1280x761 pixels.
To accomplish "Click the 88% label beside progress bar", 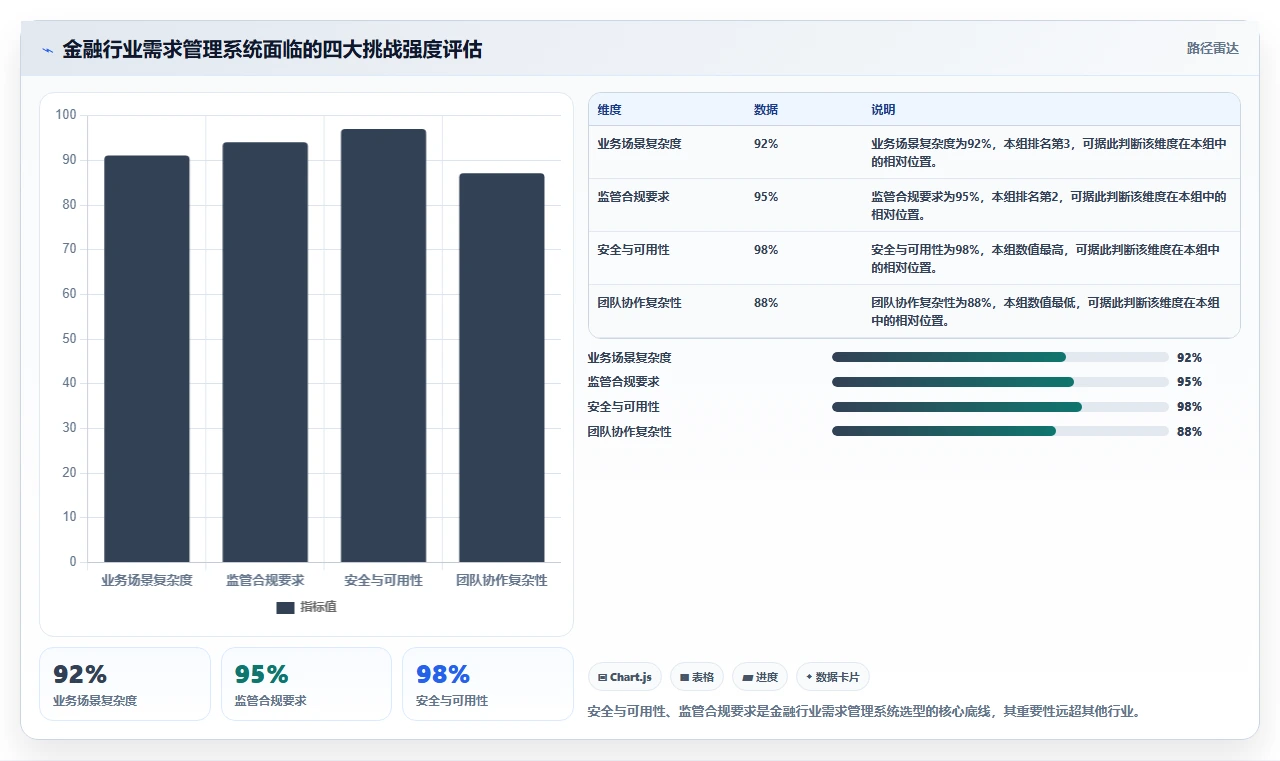I will tap(1189, 432).
